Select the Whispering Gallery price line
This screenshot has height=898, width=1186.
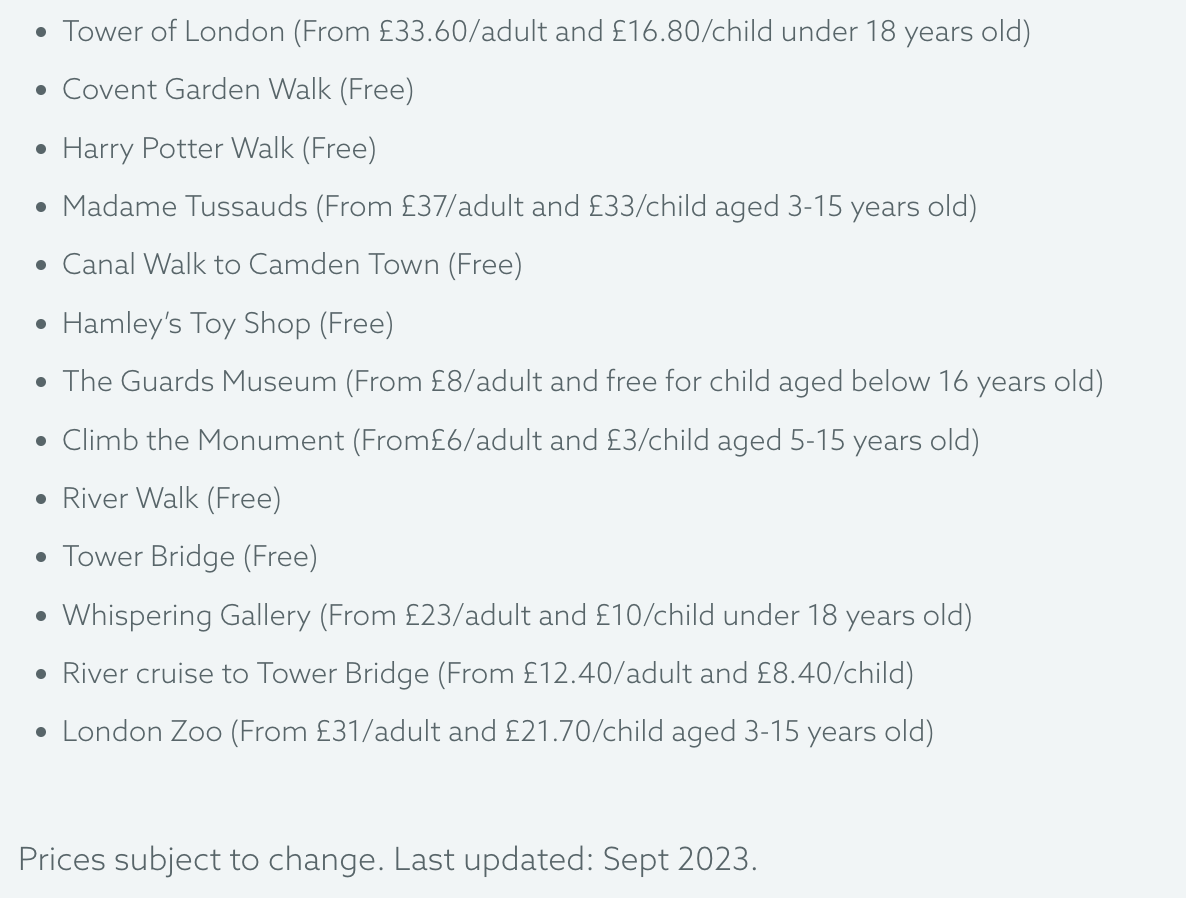point(517,616)
